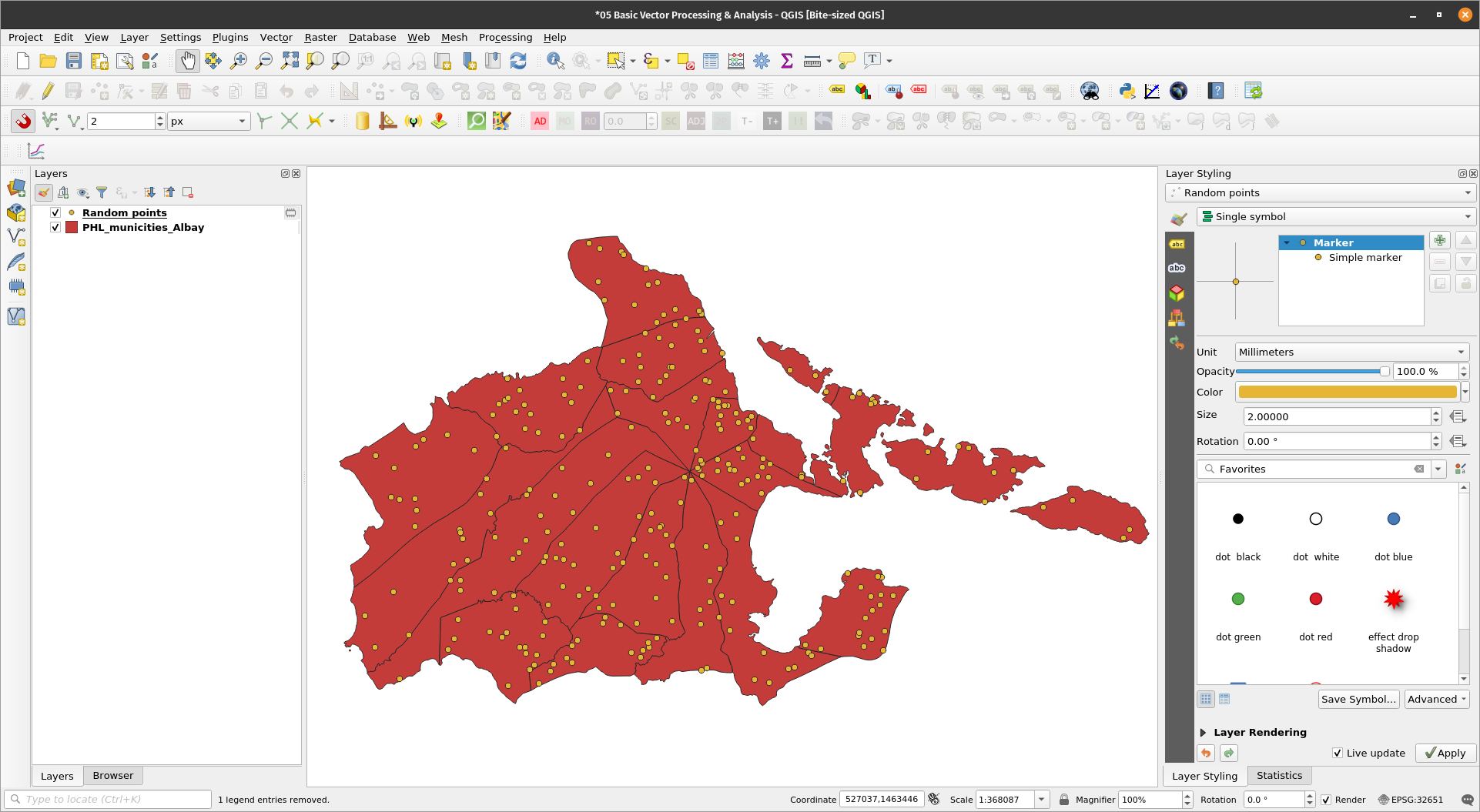Click the Apply button
1480x812 pixels.
pos(1445,754)
